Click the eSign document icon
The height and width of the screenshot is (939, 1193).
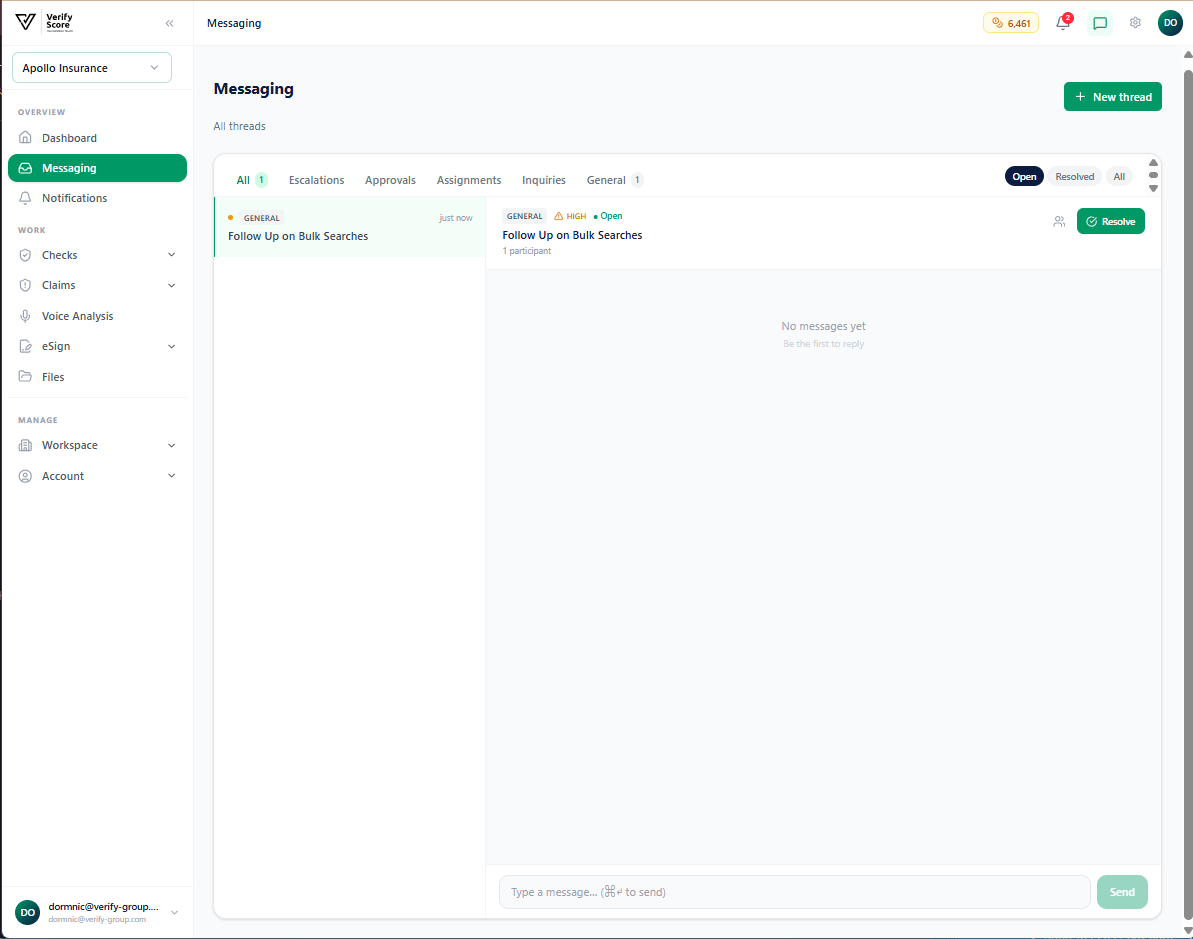(x=25, y=346)
